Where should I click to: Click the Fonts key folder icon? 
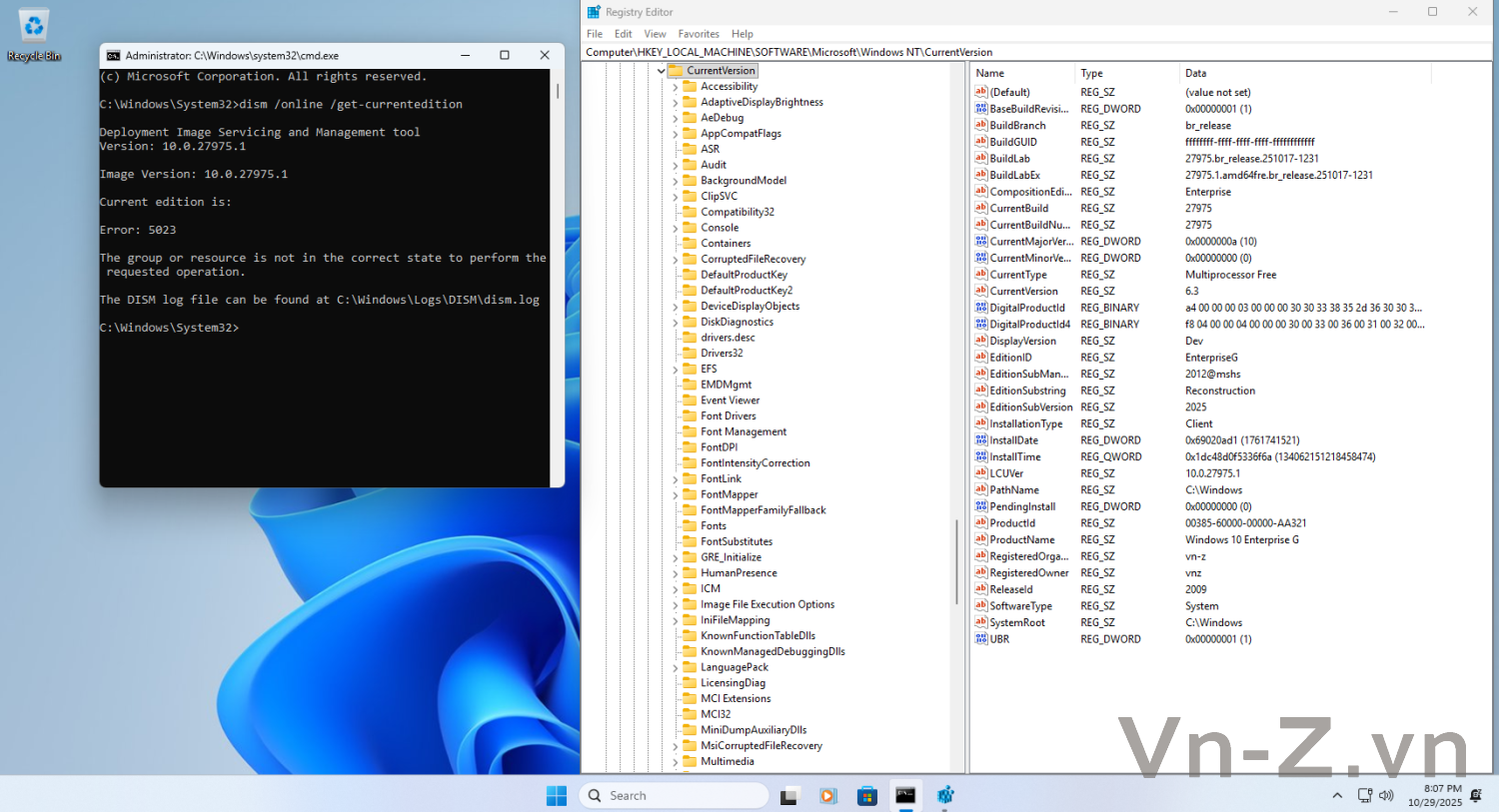[690, 526]
